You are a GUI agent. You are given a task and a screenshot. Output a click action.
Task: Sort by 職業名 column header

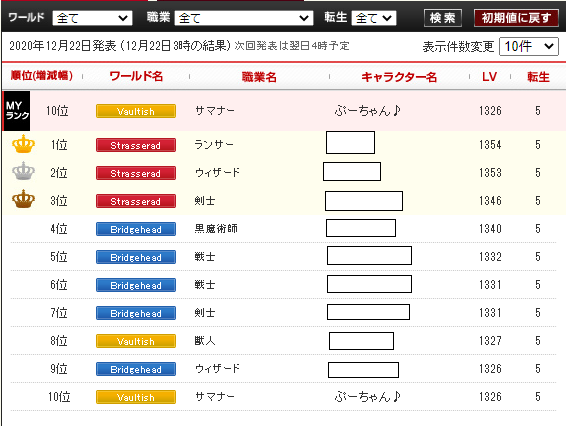point(259,77)
